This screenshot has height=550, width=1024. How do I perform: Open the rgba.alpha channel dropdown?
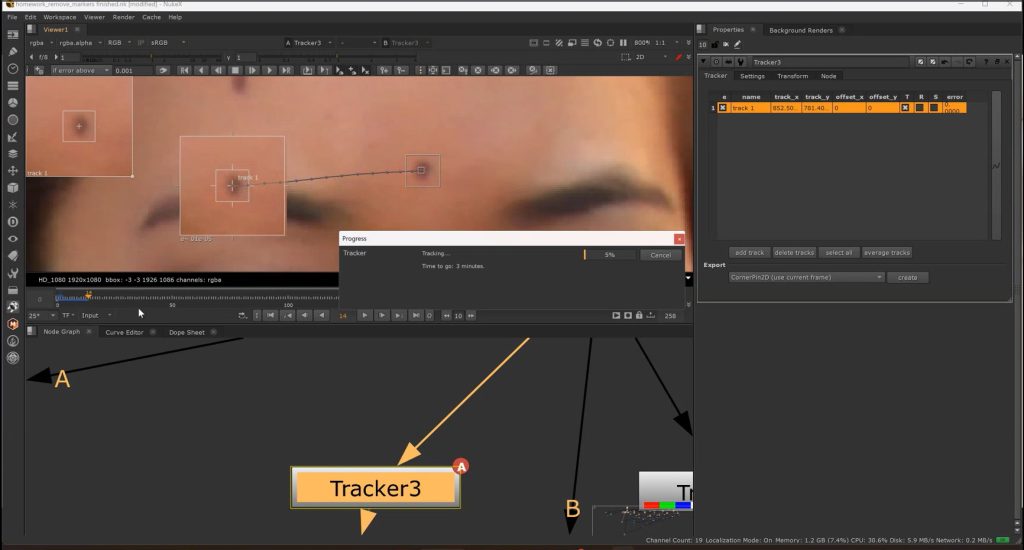coord(80,43)
